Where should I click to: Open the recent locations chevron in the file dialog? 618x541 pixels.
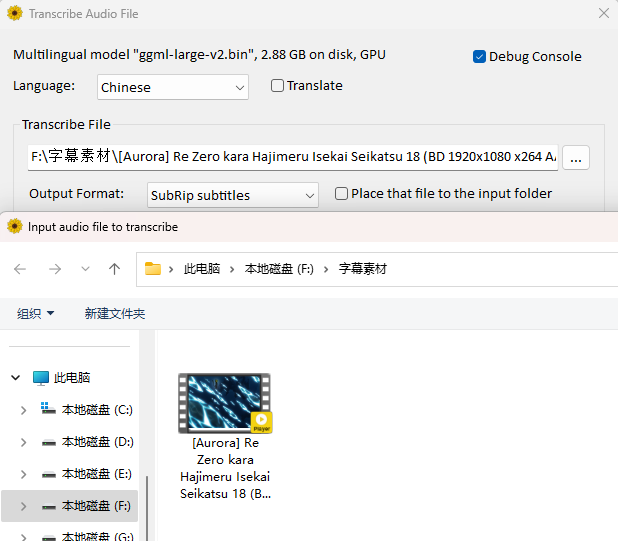pos(85,269)
